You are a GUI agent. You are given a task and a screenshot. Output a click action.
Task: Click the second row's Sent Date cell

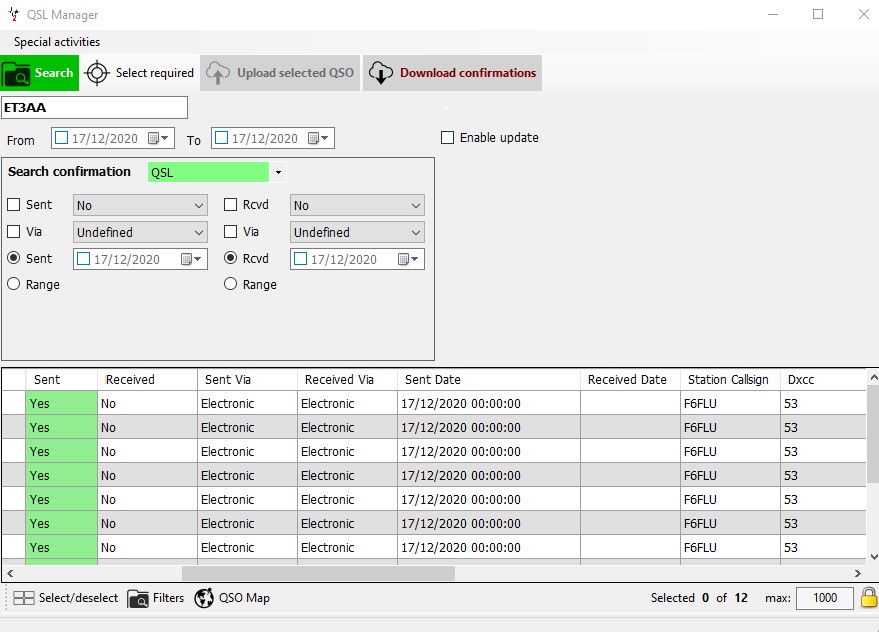tap(489, 427)
